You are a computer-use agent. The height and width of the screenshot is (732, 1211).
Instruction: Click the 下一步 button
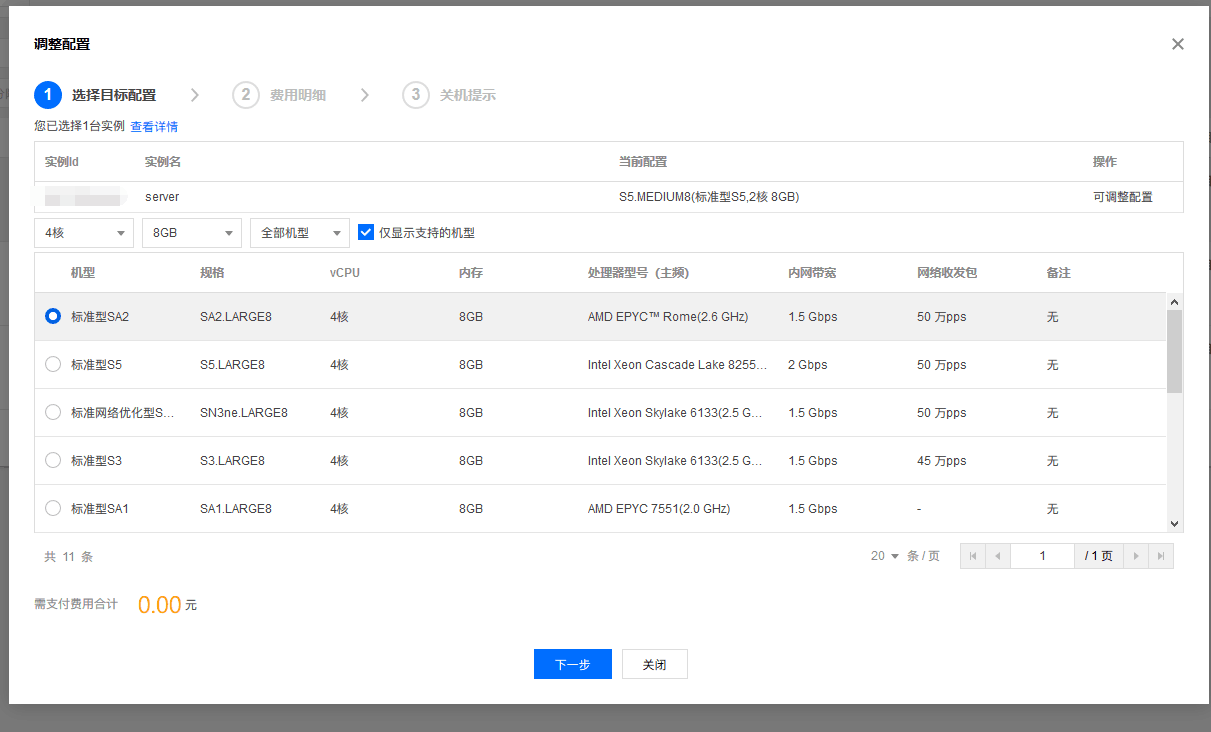point(572,665)
